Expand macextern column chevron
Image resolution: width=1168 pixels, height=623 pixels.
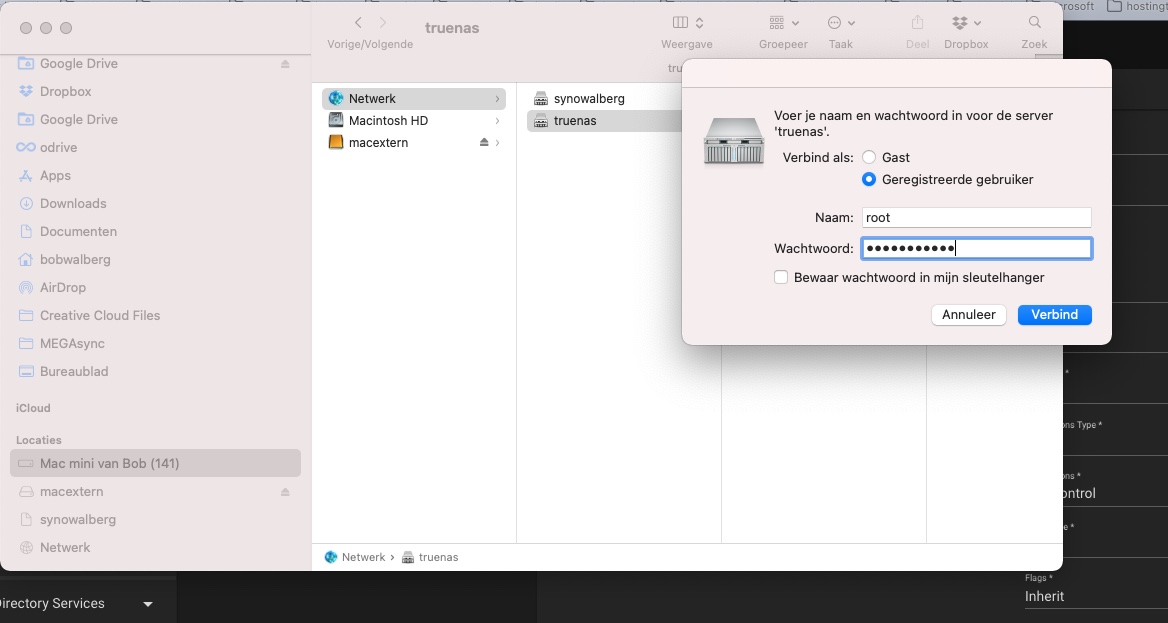click(x=497, y=142)
